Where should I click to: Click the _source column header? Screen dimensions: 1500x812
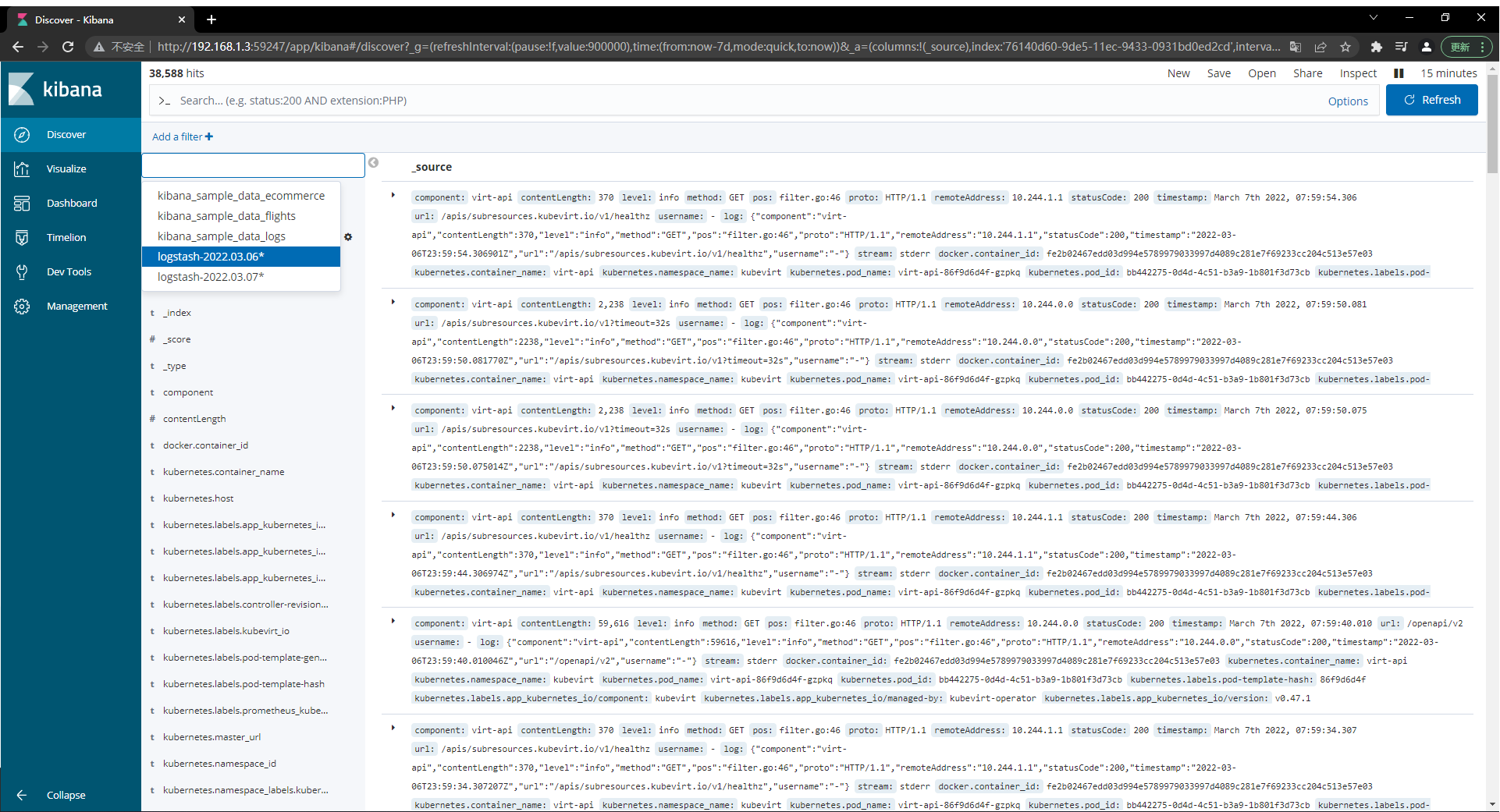432,167
